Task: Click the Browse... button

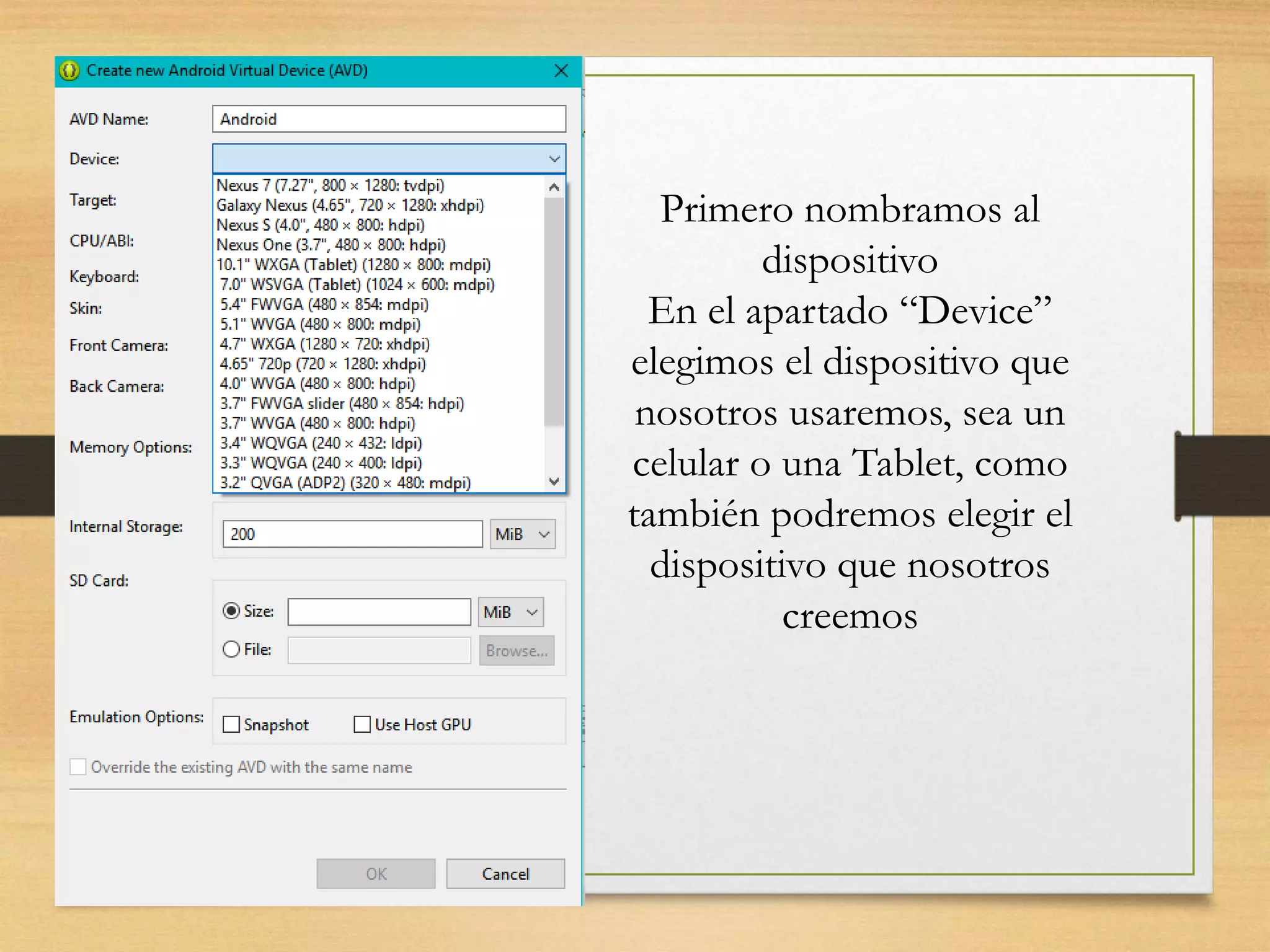Action: point(517,650)
